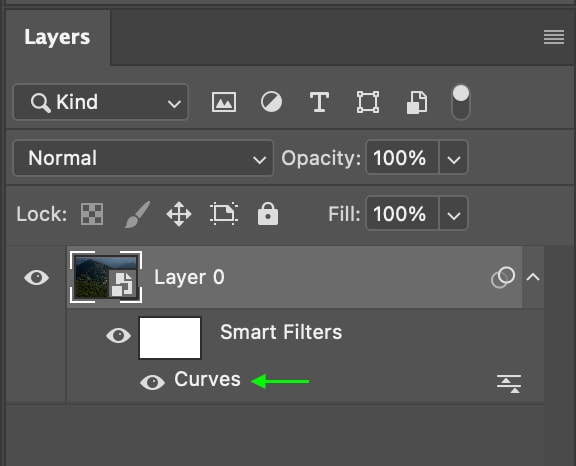Hide Layer 0 visibility eye
Image resolution: width=576 pixels, height=466 pixels.
tap(36, 278)
